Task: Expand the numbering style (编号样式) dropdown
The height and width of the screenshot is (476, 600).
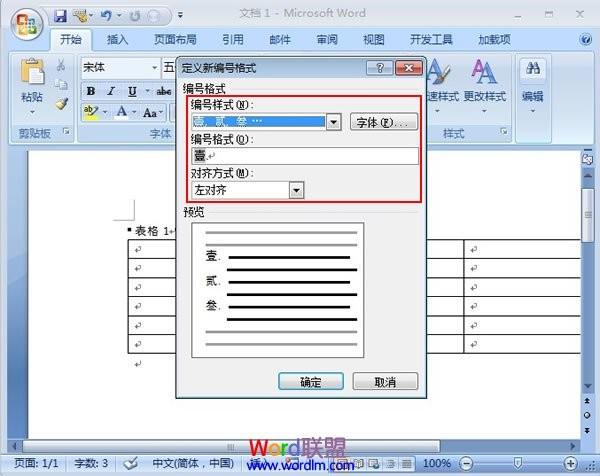Action: coord(334,122)
